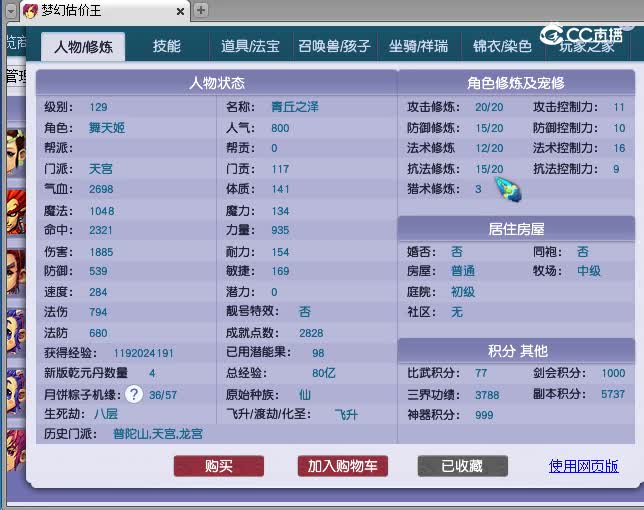Click the red 购买 button
This screenshot has width=644, height=510.
click(x=218, y=466)
